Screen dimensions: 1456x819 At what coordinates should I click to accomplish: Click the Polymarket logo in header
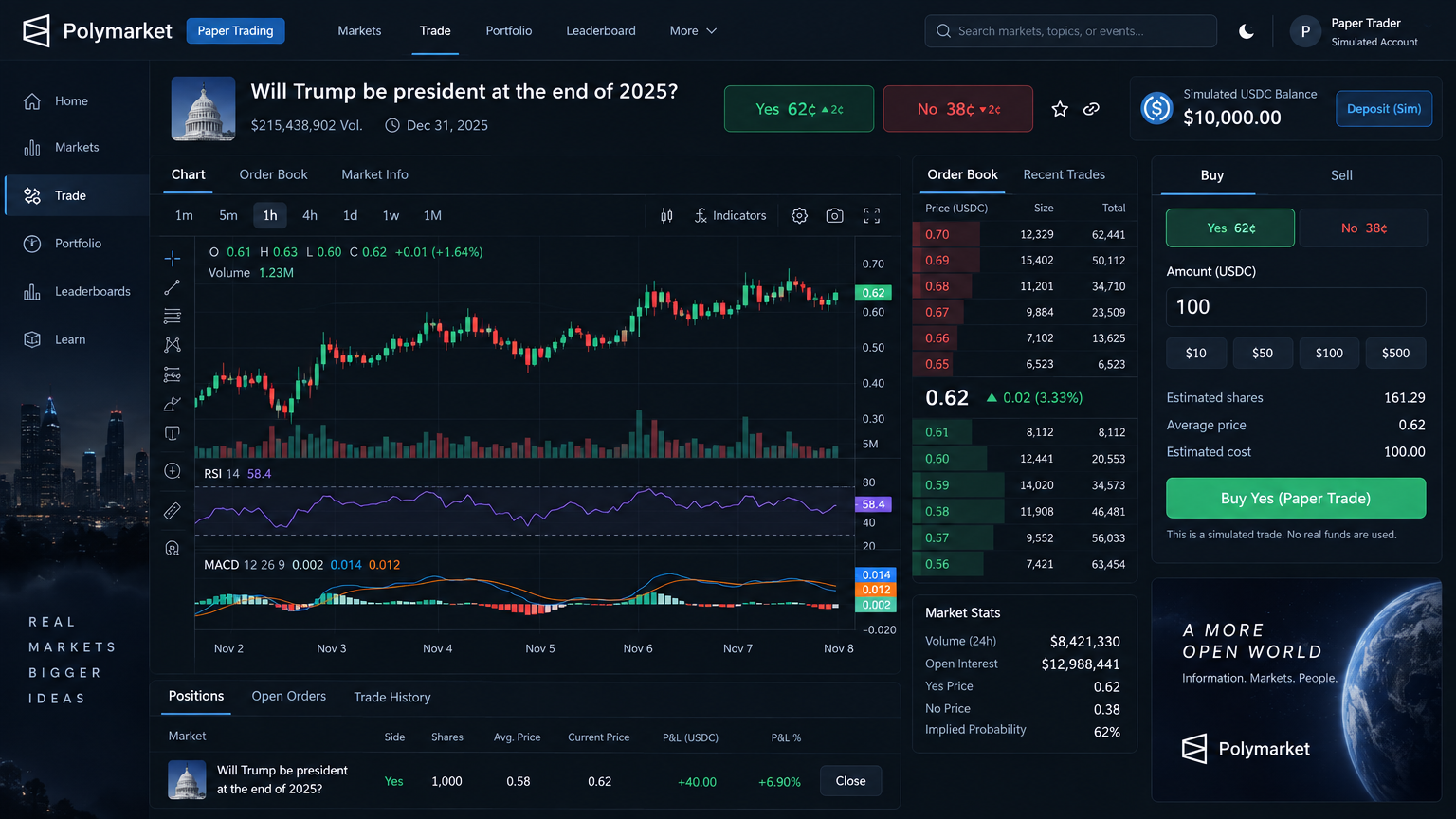(x=97, y=31)
